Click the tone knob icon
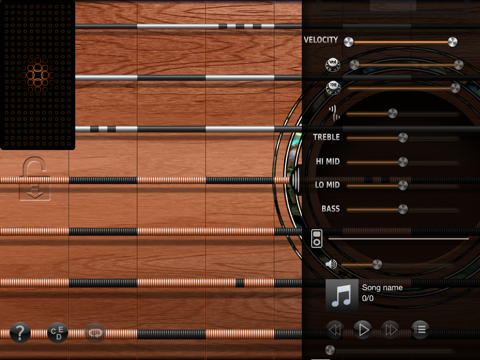 click(333, 87)
